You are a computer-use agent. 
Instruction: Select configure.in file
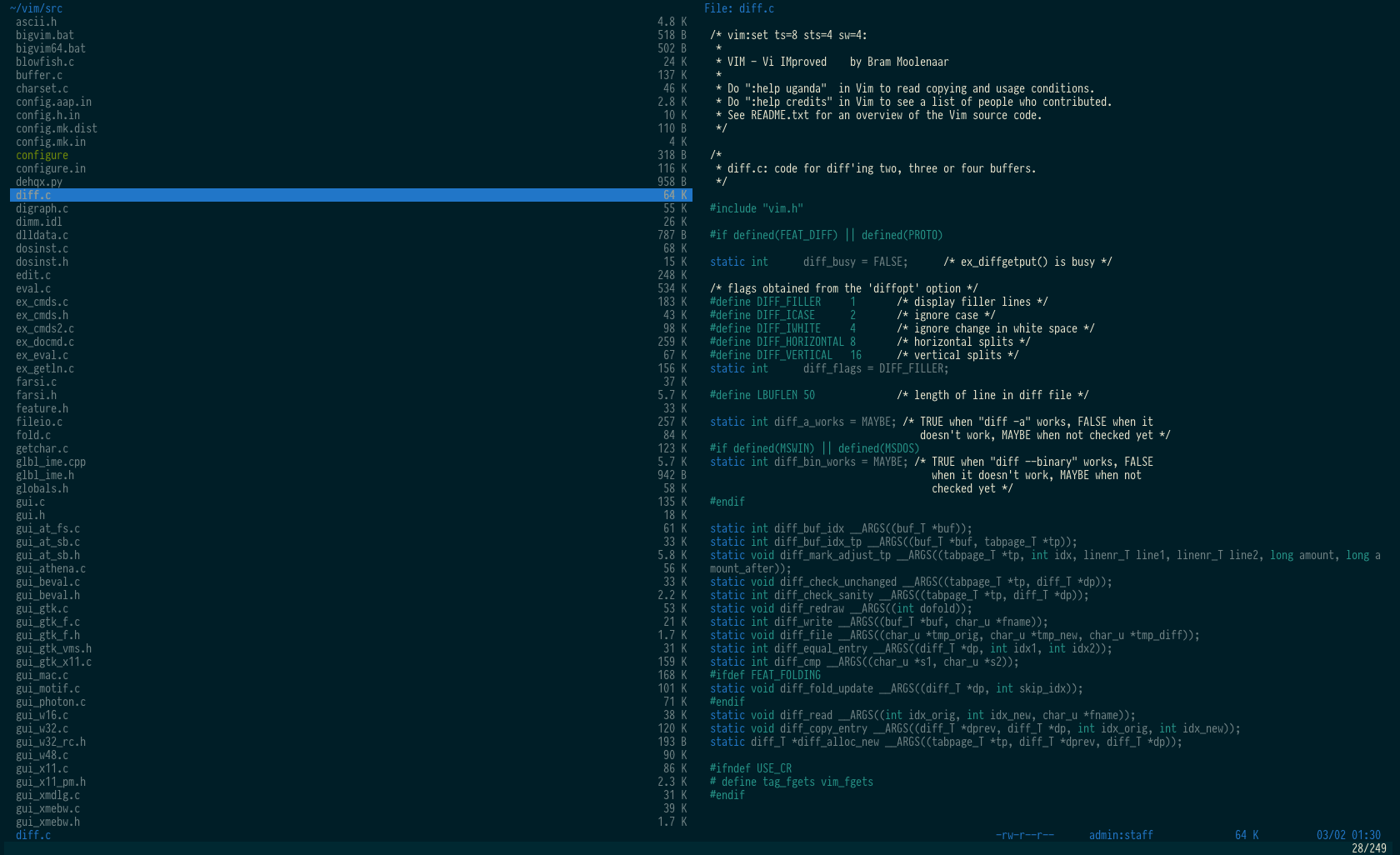pyautogui.click(x=351, y=168)
